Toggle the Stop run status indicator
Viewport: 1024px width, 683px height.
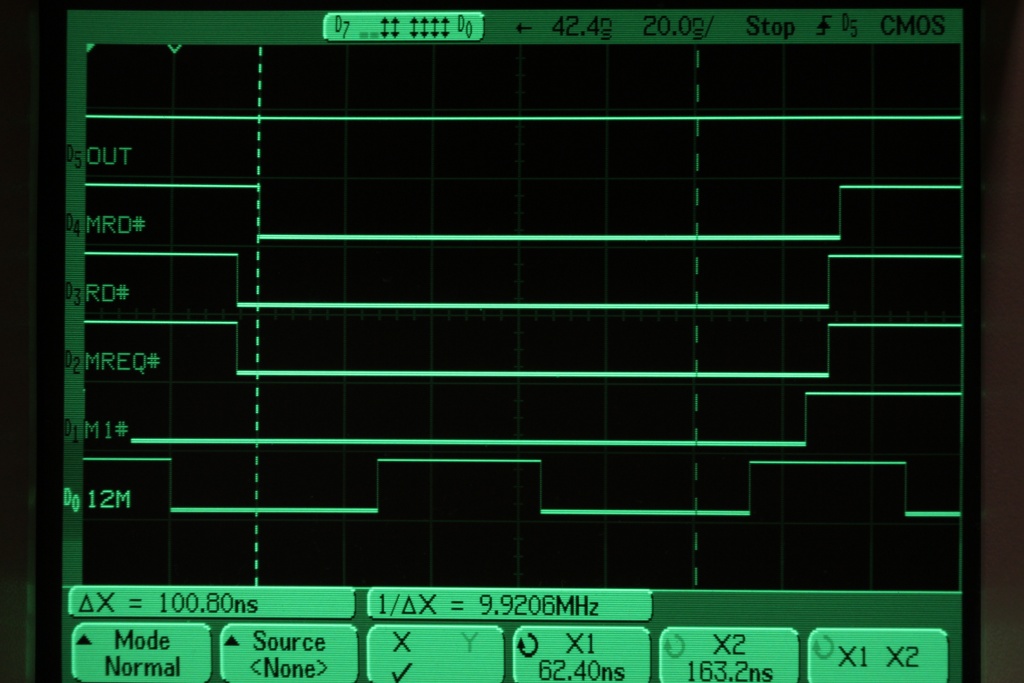(769, 27)
